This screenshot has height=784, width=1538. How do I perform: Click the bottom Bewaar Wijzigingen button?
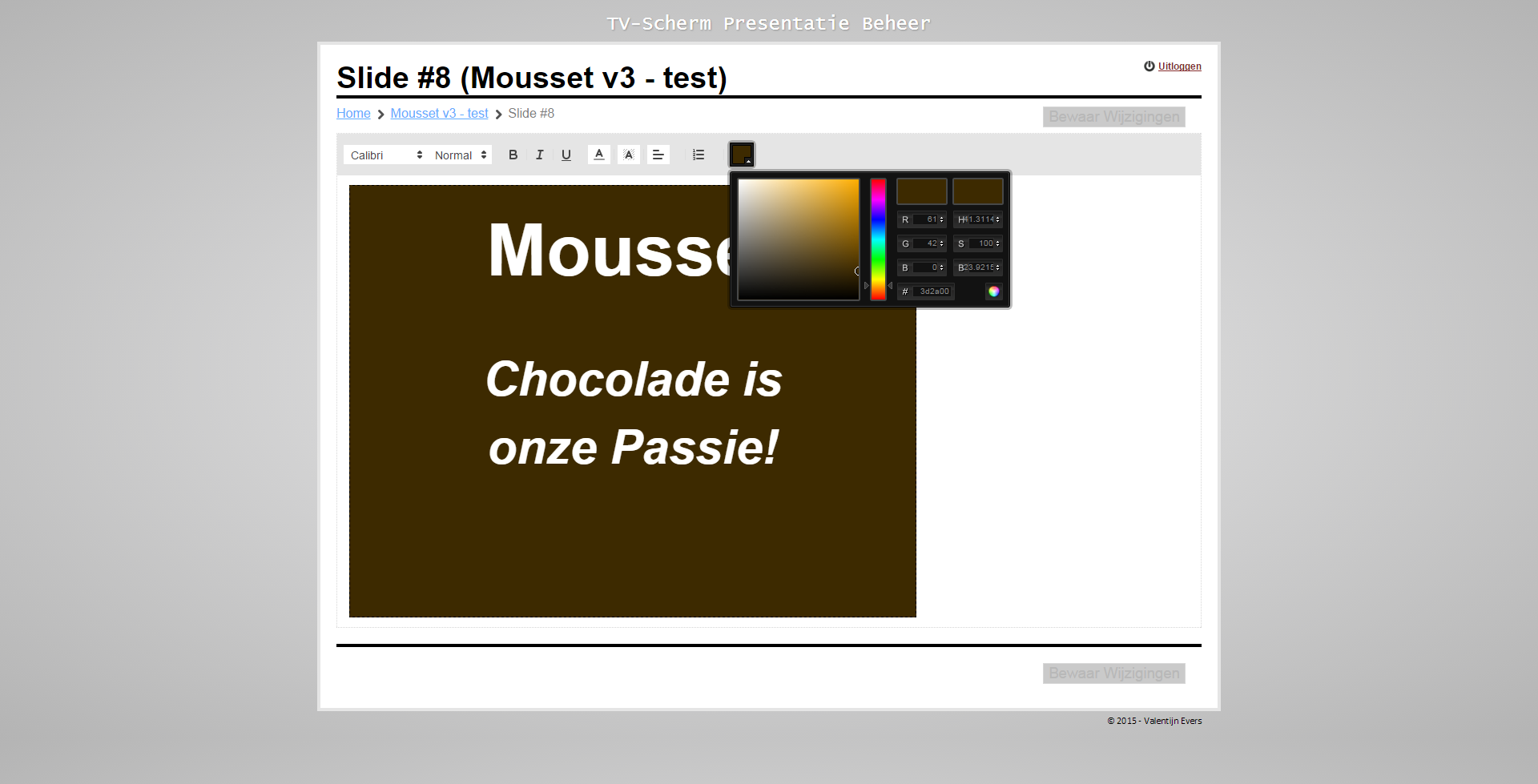click(x=1113, y=673)
